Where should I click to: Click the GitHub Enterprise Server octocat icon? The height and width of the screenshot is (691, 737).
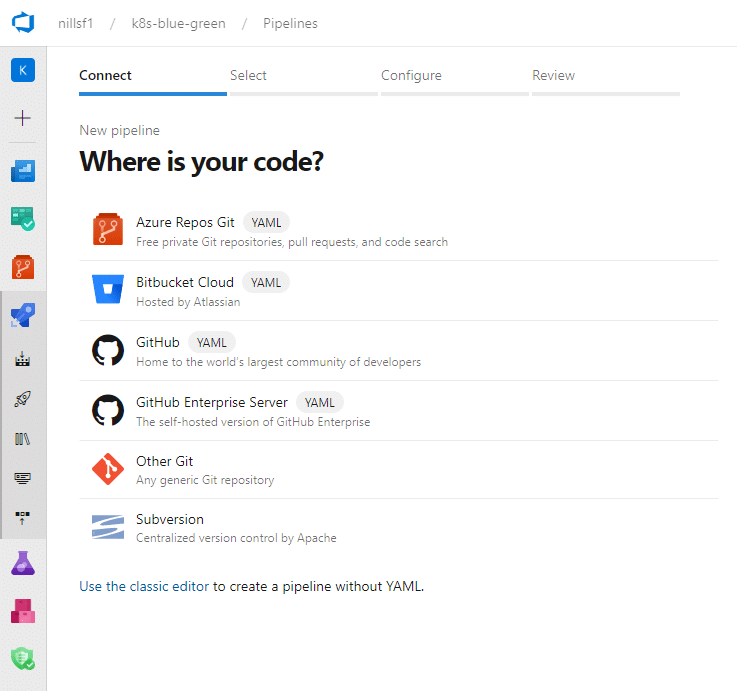[108, 409]
